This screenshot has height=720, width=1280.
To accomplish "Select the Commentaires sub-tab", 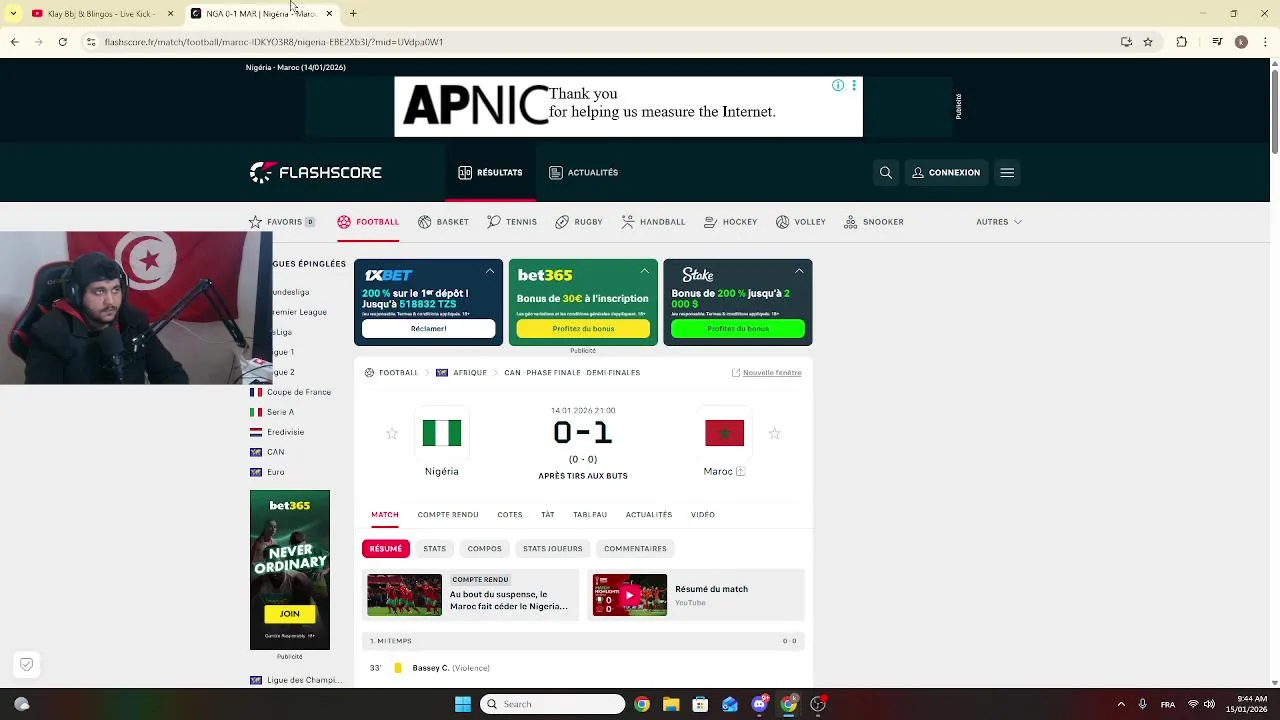I will point(635,549).
